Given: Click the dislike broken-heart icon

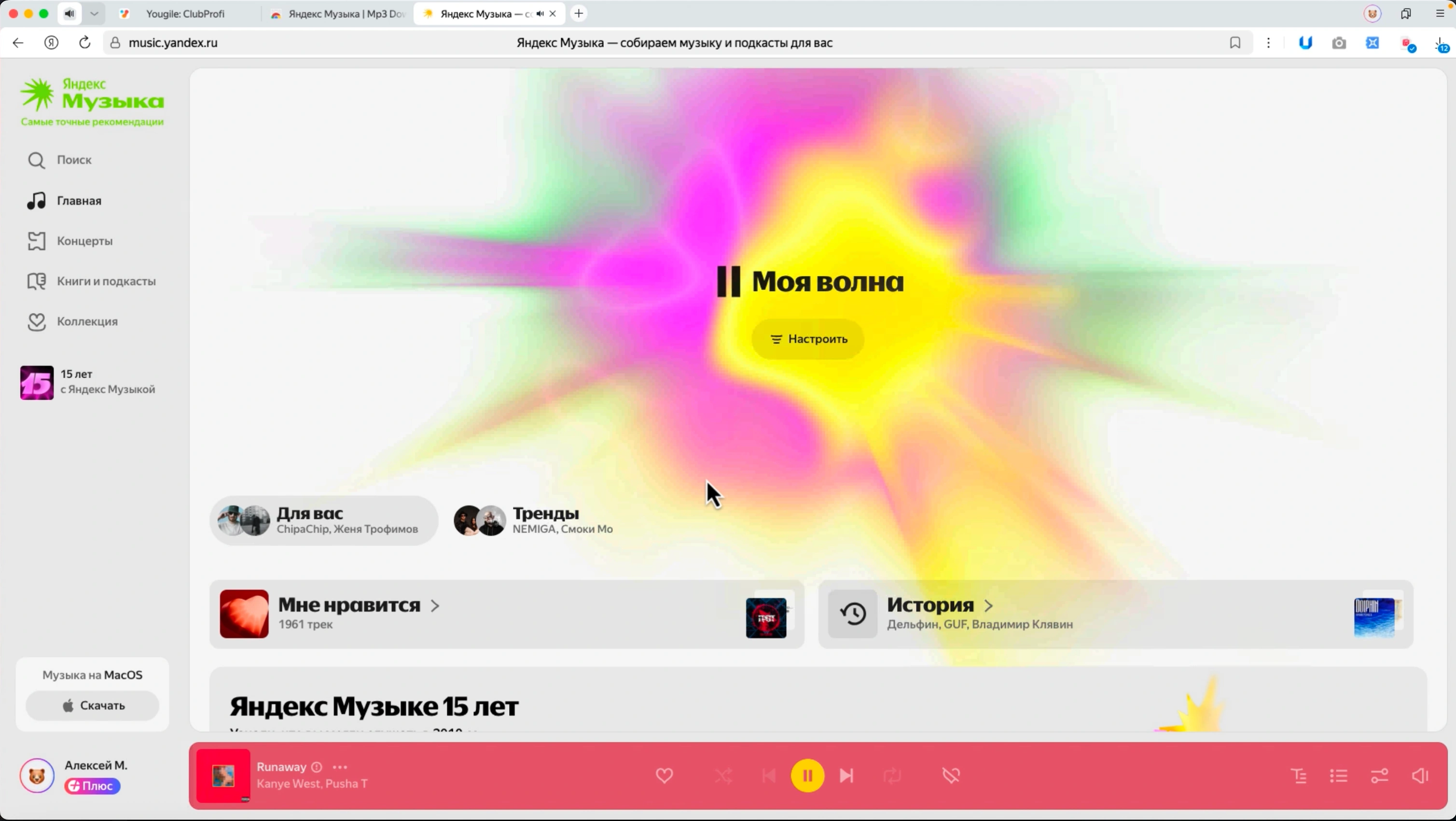Looking at the screenshot, I should pyautogui.click(x=951, y=775).
